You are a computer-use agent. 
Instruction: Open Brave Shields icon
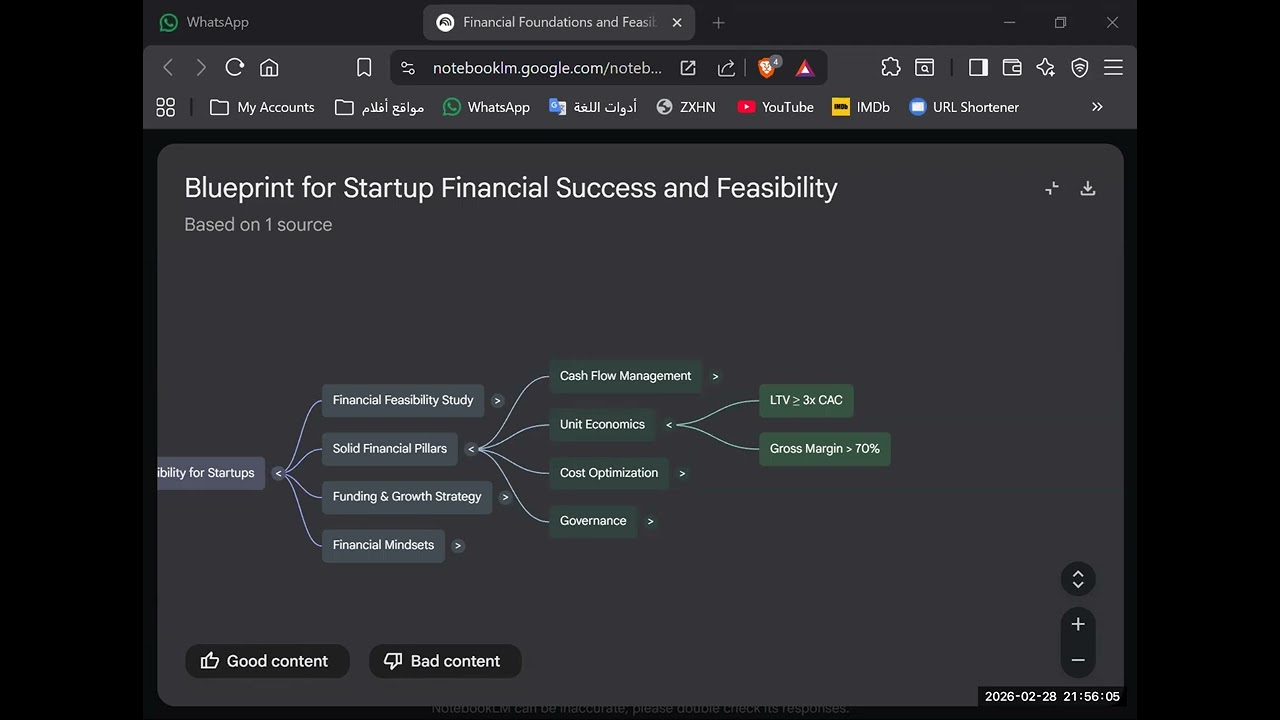[x=768, y=67]
